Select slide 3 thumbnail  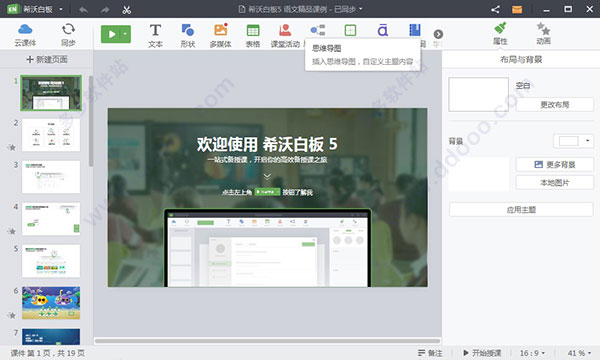[51, 177]
